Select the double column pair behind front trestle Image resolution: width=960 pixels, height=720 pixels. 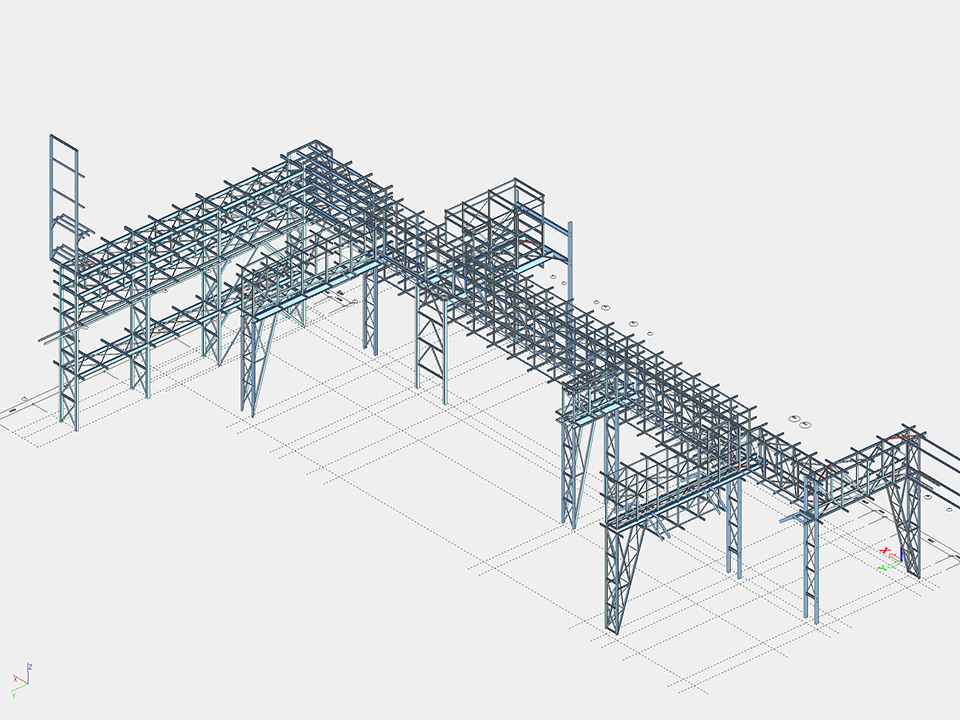tap(737, 530)
